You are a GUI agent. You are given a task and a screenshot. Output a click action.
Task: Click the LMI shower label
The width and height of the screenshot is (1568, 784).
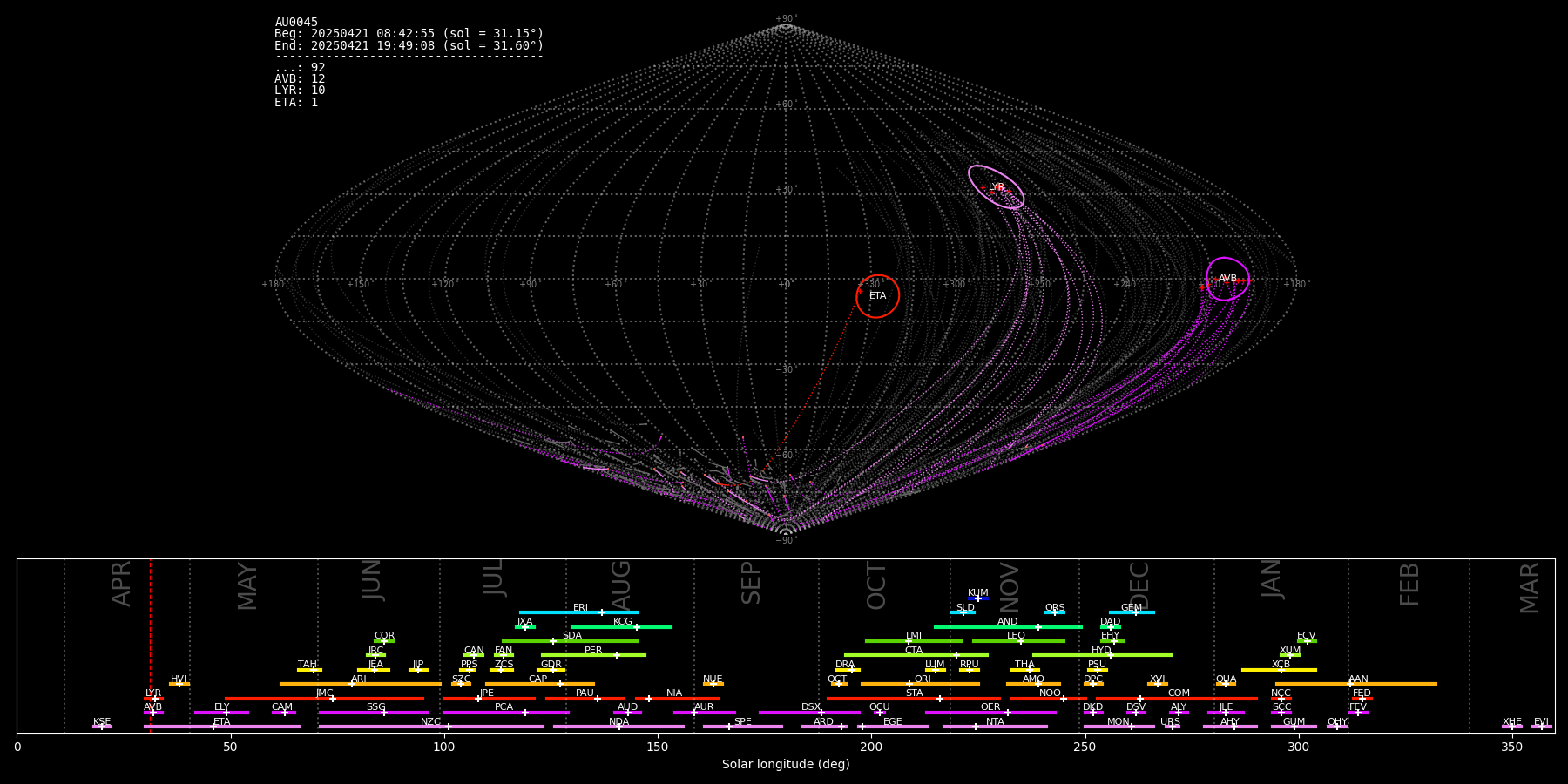[x=913, y=636]
